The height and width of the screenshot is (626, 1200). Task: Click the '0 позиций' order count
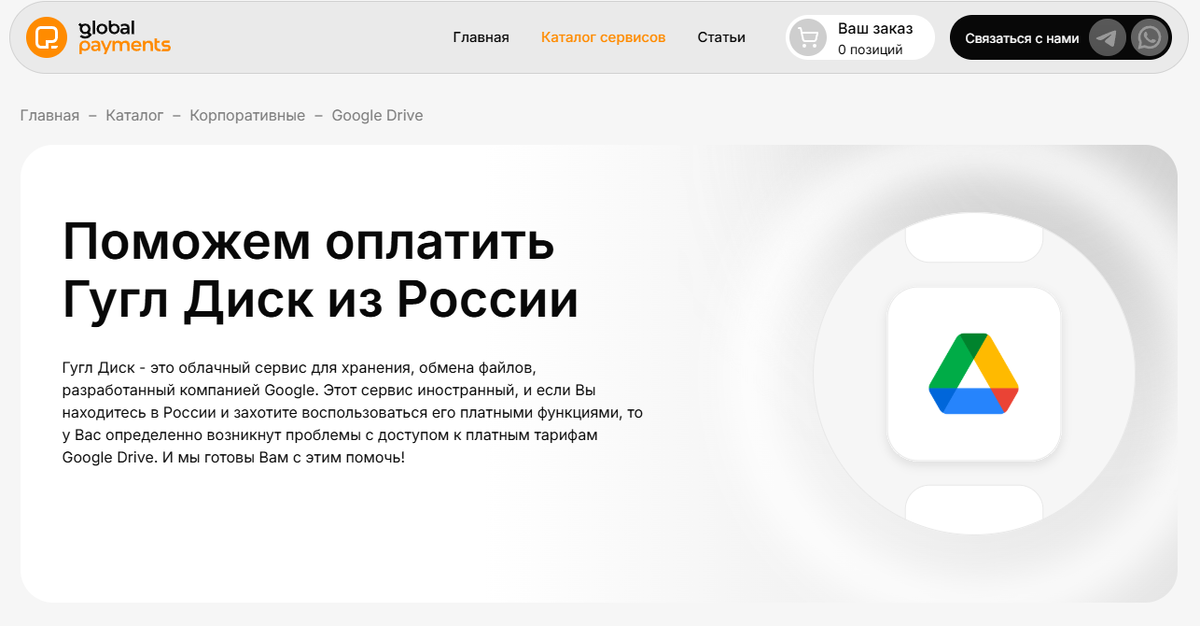pyautogui.click(x=870, y=50)
